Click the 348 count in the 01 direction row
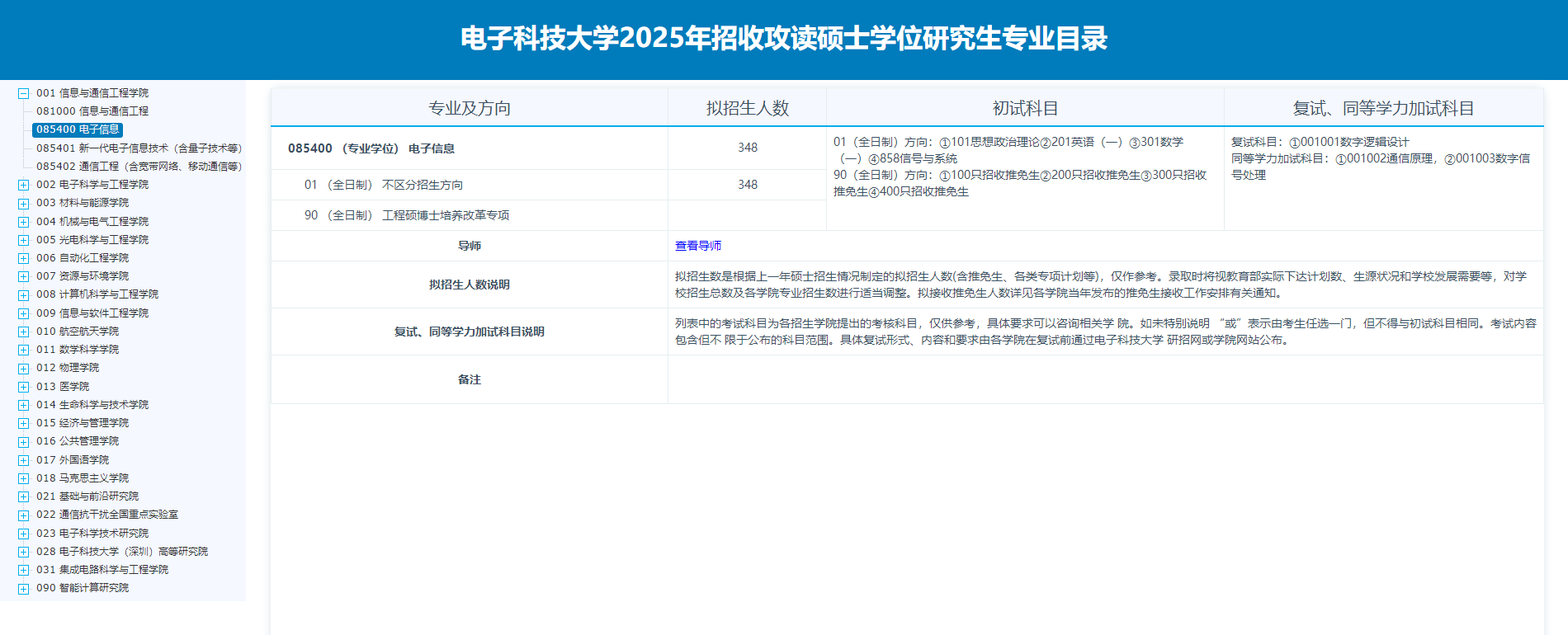The image size is (1568, 635). [748, 185]
